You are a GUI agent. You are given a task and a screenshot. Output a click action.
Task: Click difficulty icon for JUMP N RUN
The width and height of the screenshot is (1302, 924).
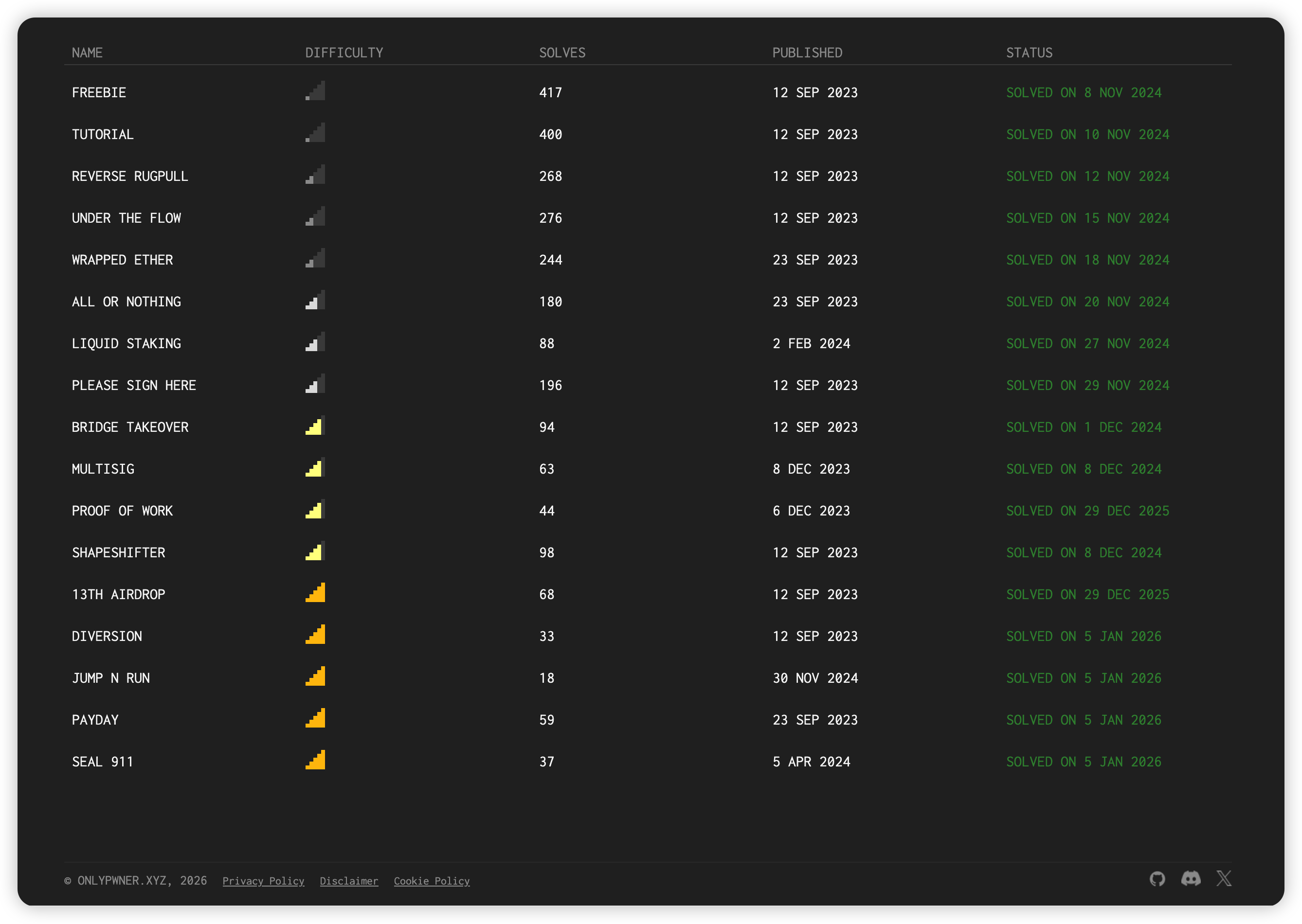(x=315, y=676)
